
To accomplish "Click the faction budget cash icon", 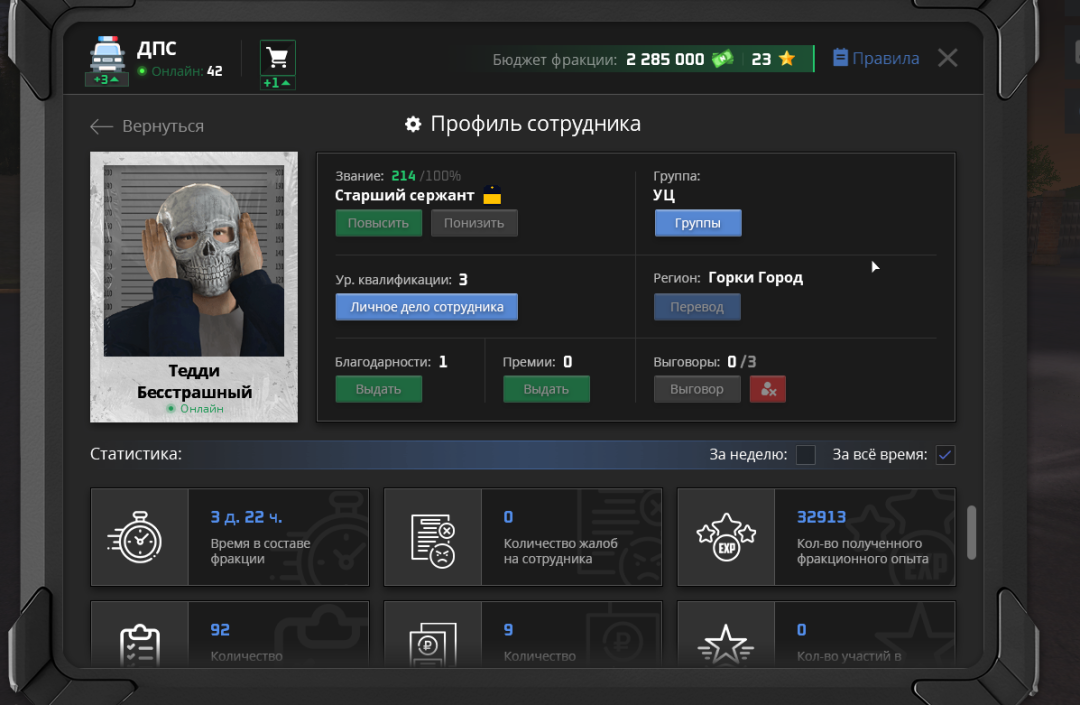I will click(x=722, y=59).
